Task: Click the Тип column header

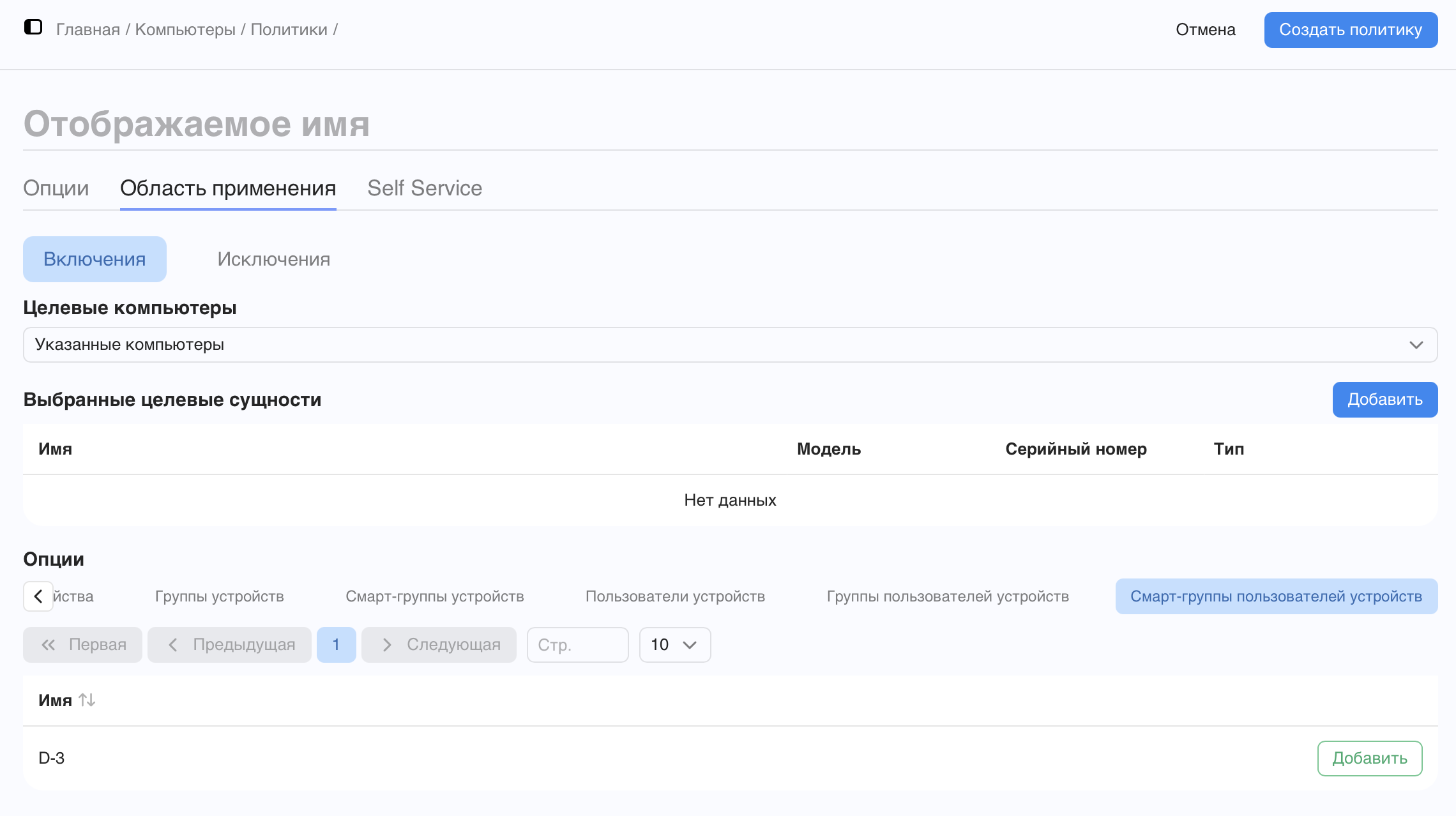Action: click(1229, 449)
